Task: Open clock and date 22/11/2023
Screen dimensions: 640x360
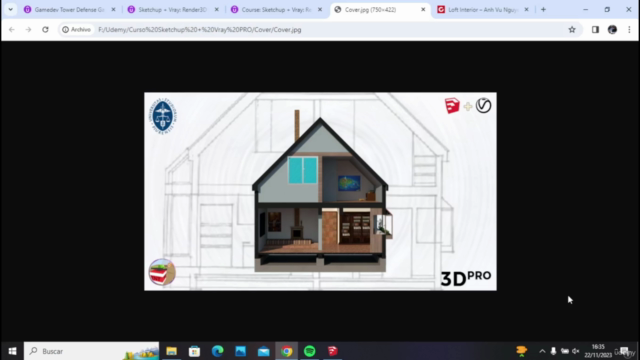Action: (x=598, y=351)
